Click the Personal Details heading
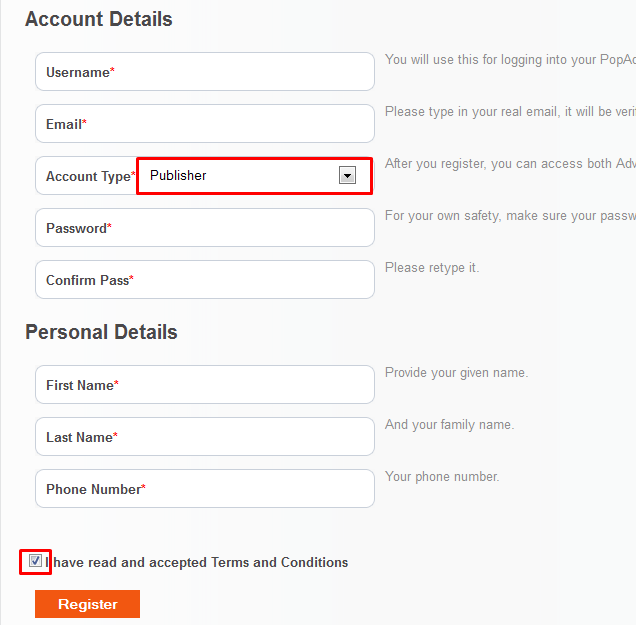The height and width of the screenshot is (625, 636). coord(101,332)
